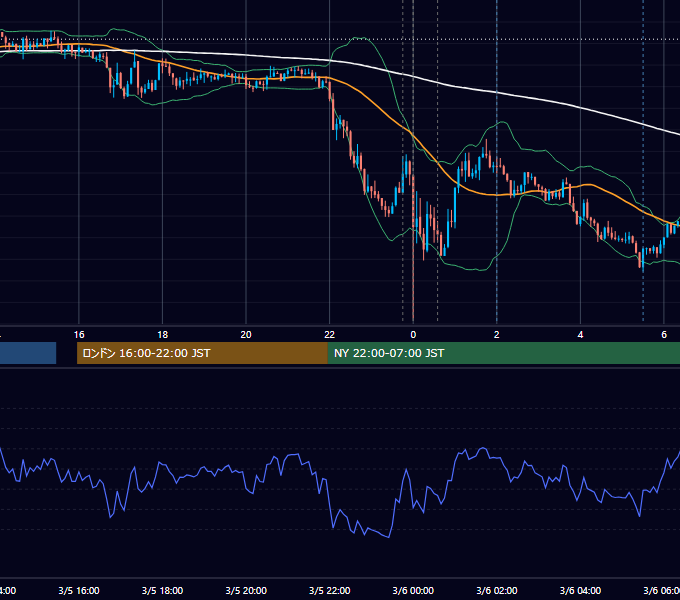
Task: Select the 3/5 18:00 time label
Action: (x=162, y=590)
